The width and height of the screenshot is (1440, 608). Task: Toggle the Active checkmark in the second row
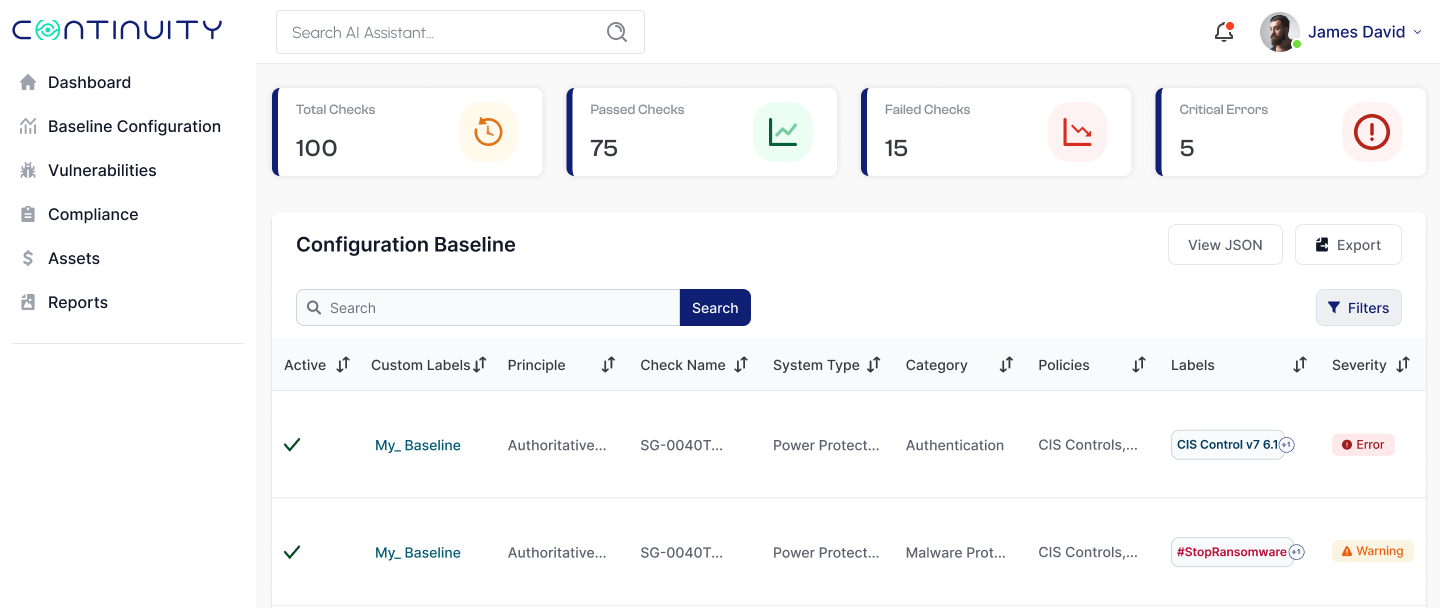click(292, 552)
